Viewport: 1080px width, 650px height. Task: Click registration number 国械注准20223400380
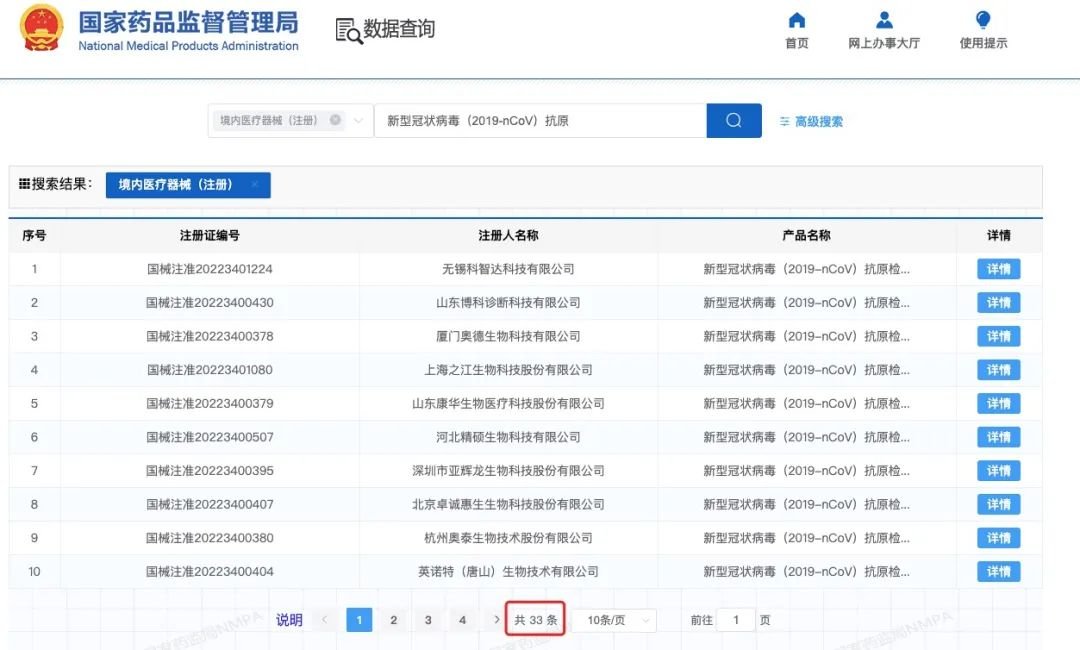(209, 538)
